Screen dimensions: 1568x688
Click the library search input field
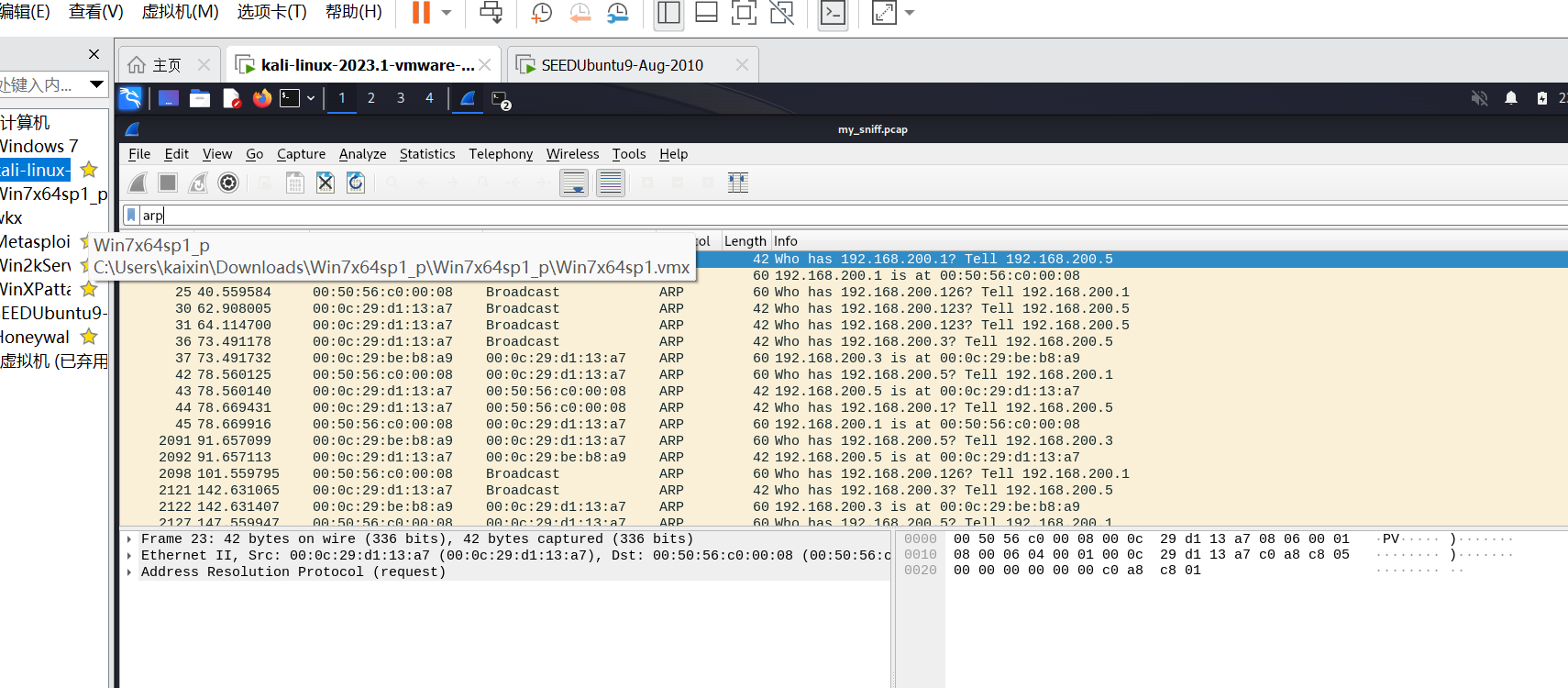point(41,84)
